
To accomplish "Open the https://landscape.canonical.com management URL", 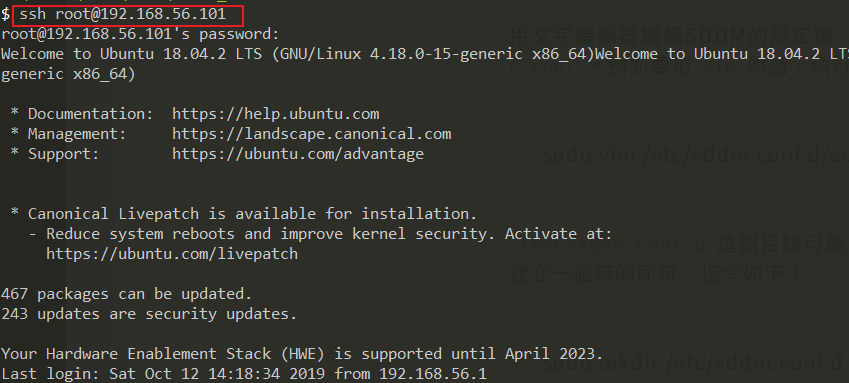I will [311, 134].
